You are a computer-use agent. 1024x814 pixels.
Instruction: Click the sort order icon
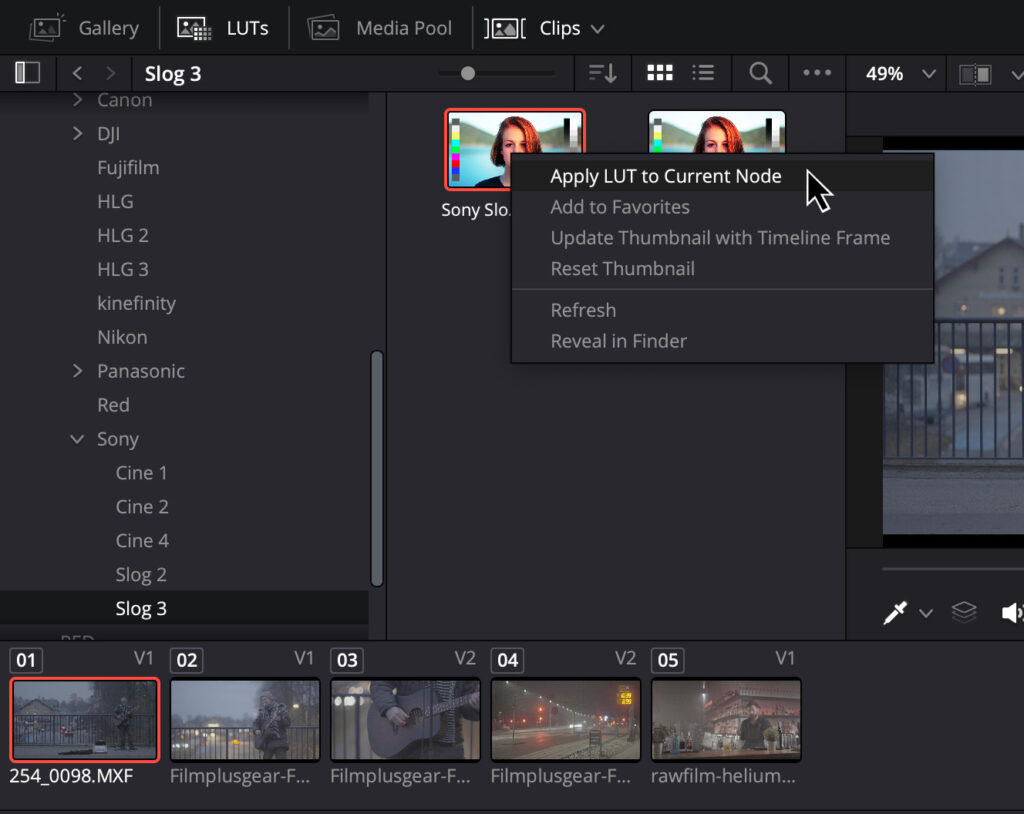coord(602,73)
